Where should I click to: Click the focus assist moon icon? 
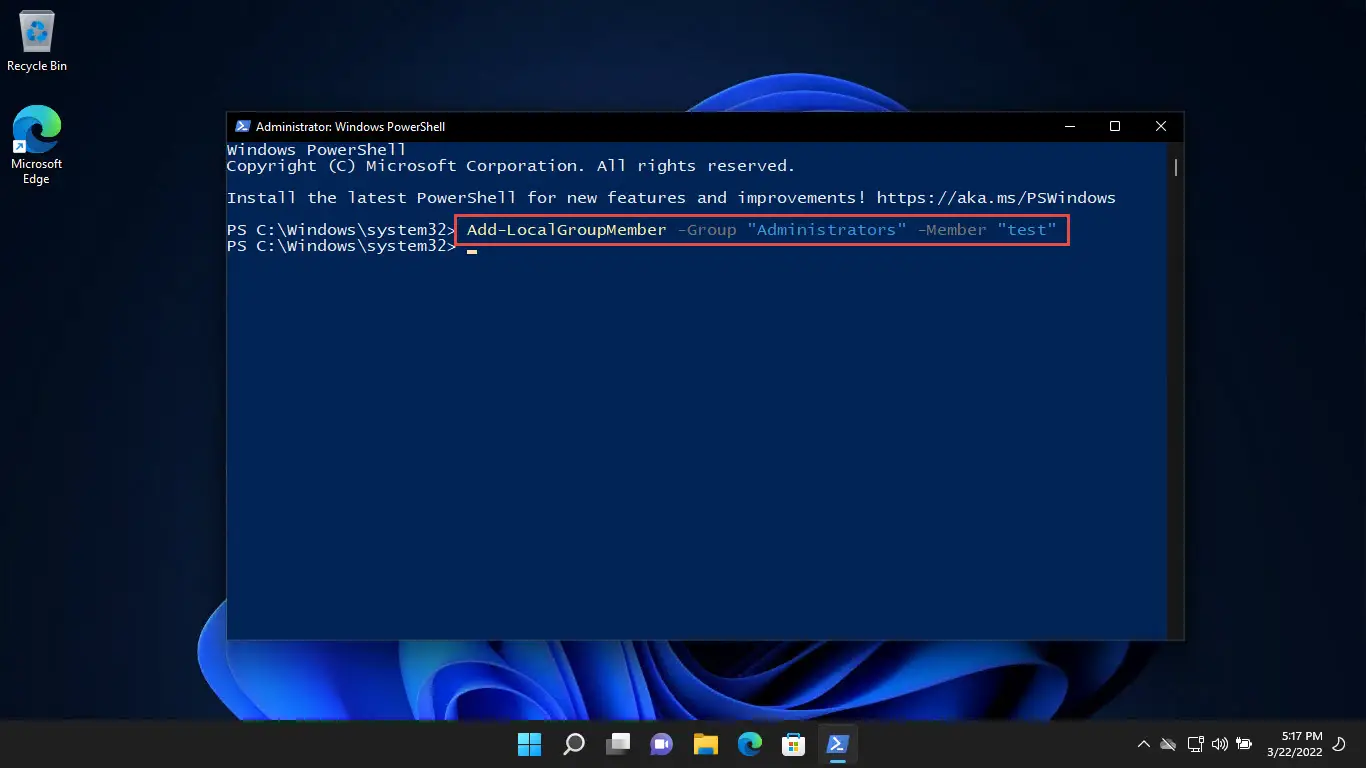tap(1339, 744)
